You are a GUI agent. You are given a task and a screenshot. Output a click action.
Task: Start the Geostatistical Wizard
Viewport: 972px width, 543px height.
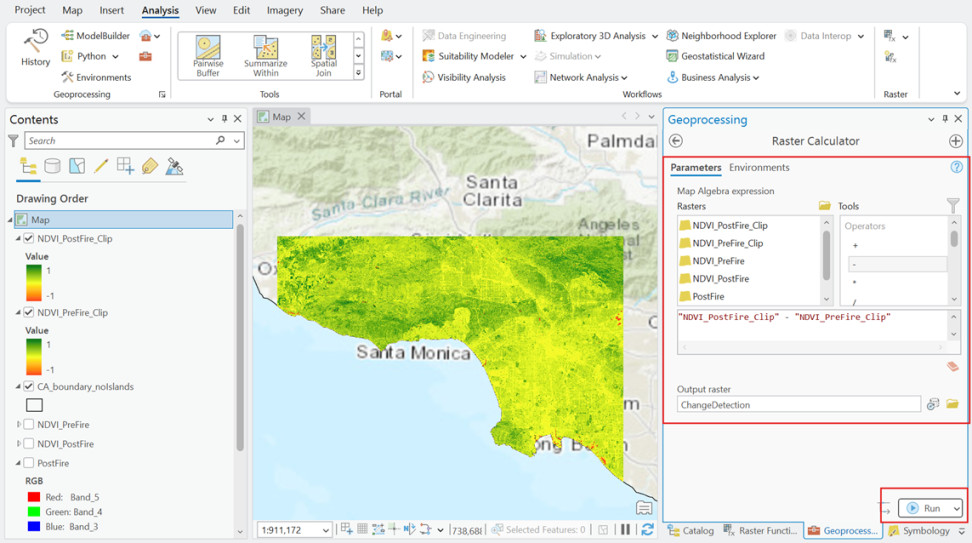pos(715,56)
